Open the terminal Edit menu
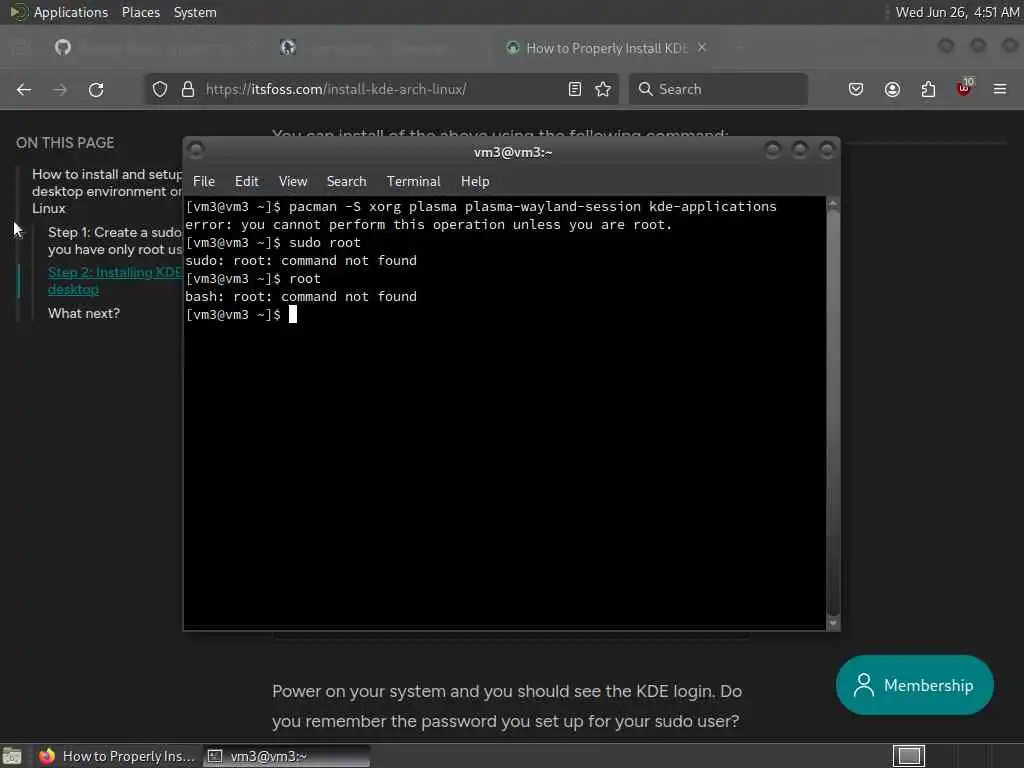This screenshot has width=1024, height=768. click(x=247, y=182)
